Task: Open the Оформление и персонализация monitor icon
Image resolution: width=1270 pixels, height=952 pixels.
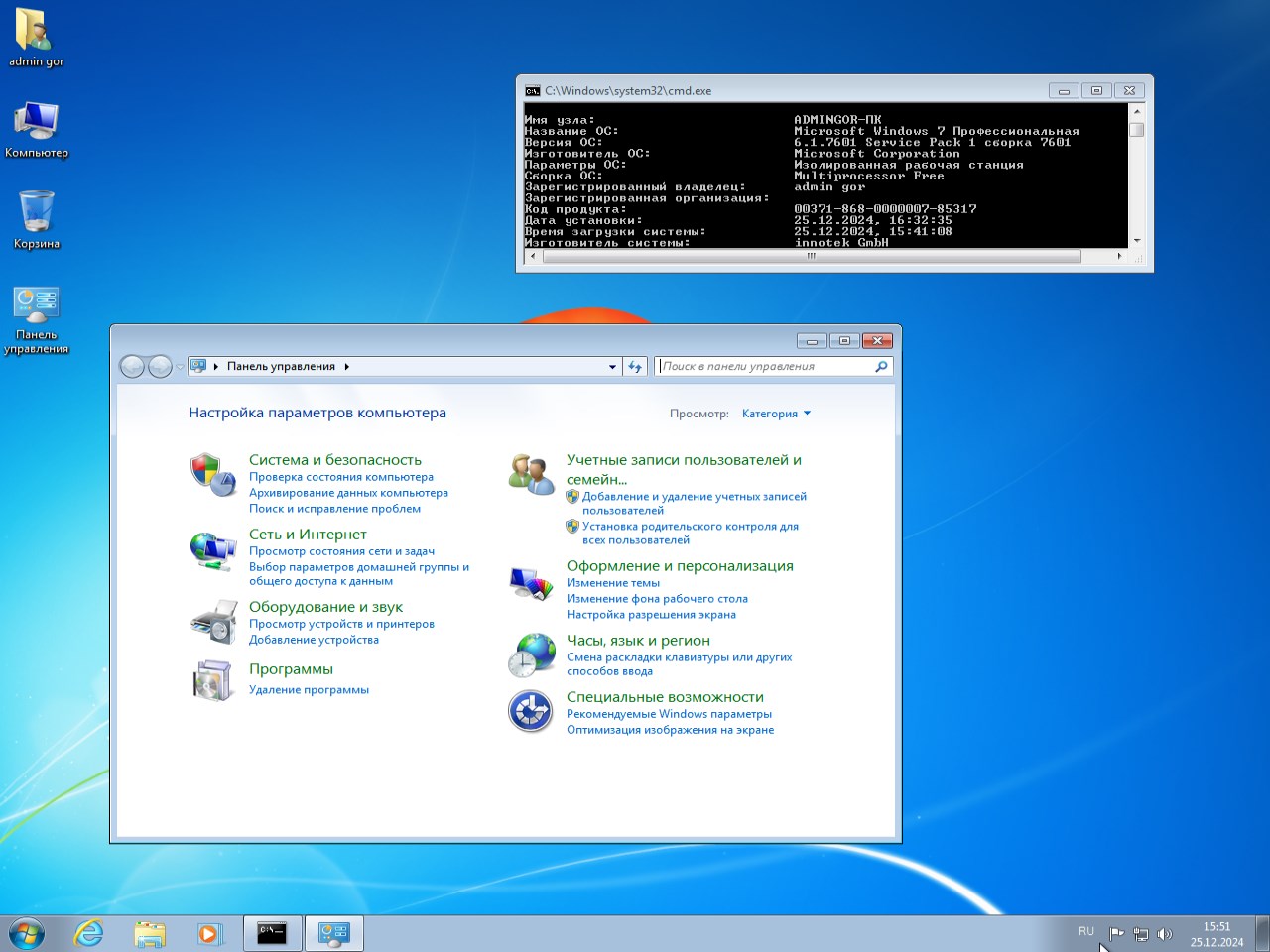Action: coord(531,582)
